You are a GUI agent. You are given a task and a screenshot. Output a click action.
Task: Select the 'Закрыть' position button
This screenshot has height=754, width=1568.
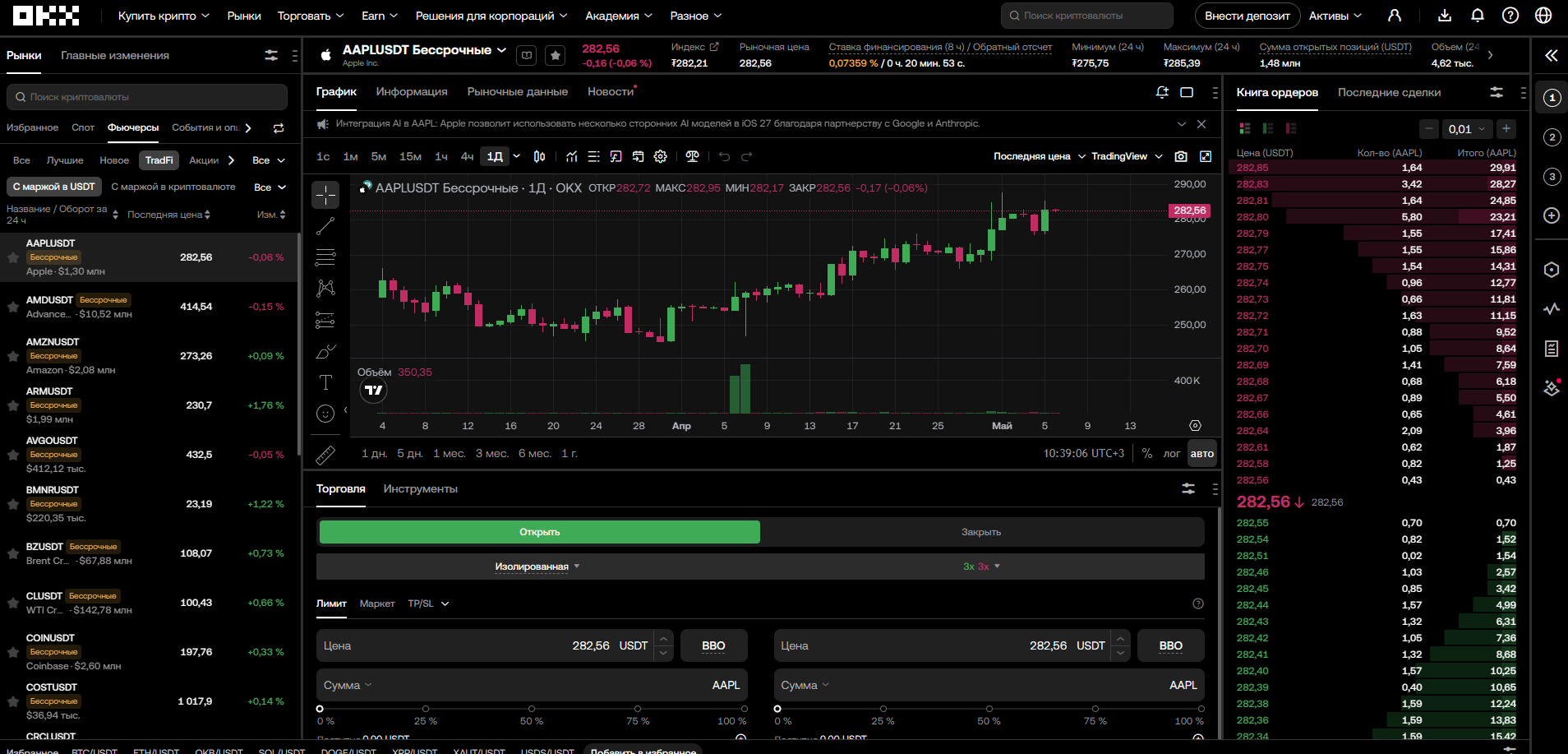pos(981,532)
